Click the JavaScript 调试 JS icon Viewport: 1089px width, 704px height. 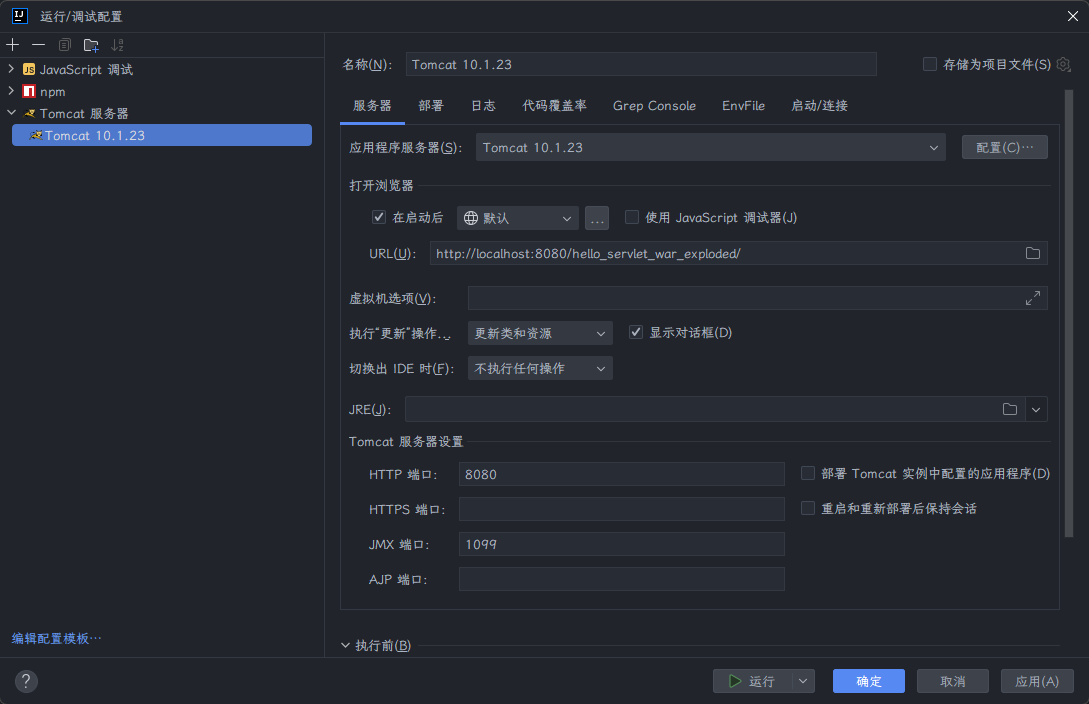tap(29, 69)
